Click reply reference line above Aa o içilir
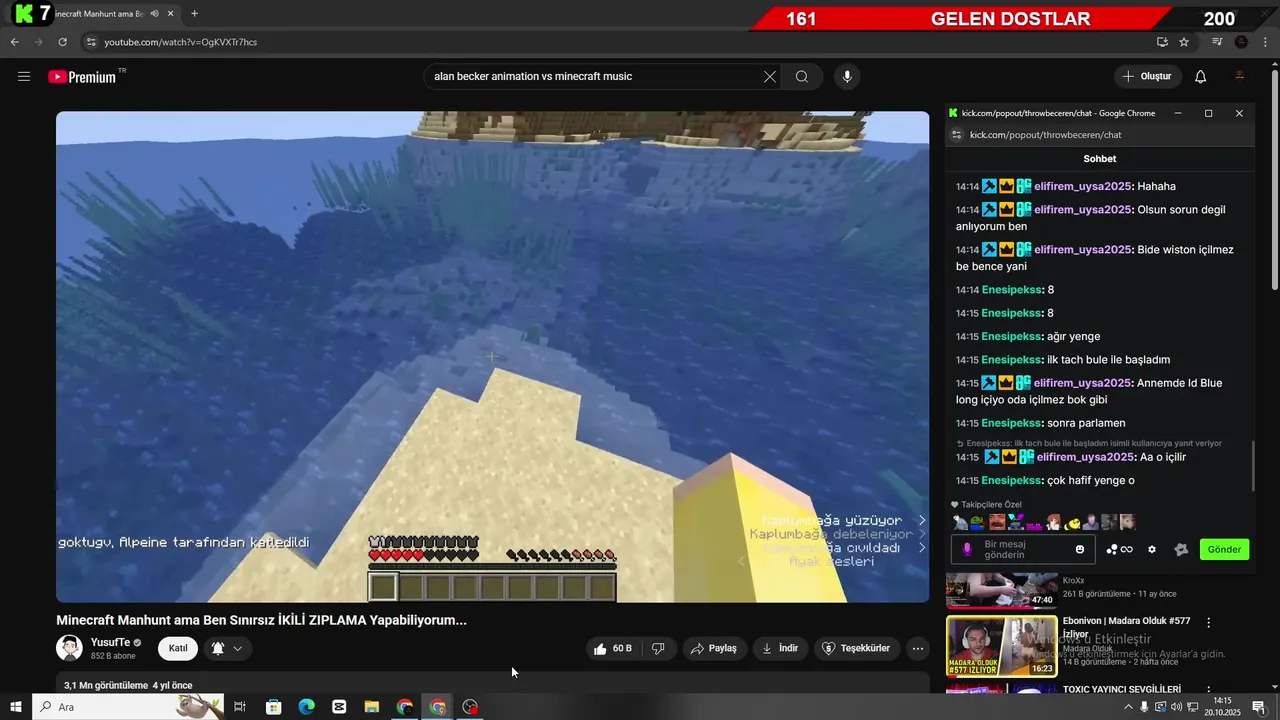The height and width of the screenshot is (720, 1280). click(1096, 443)
